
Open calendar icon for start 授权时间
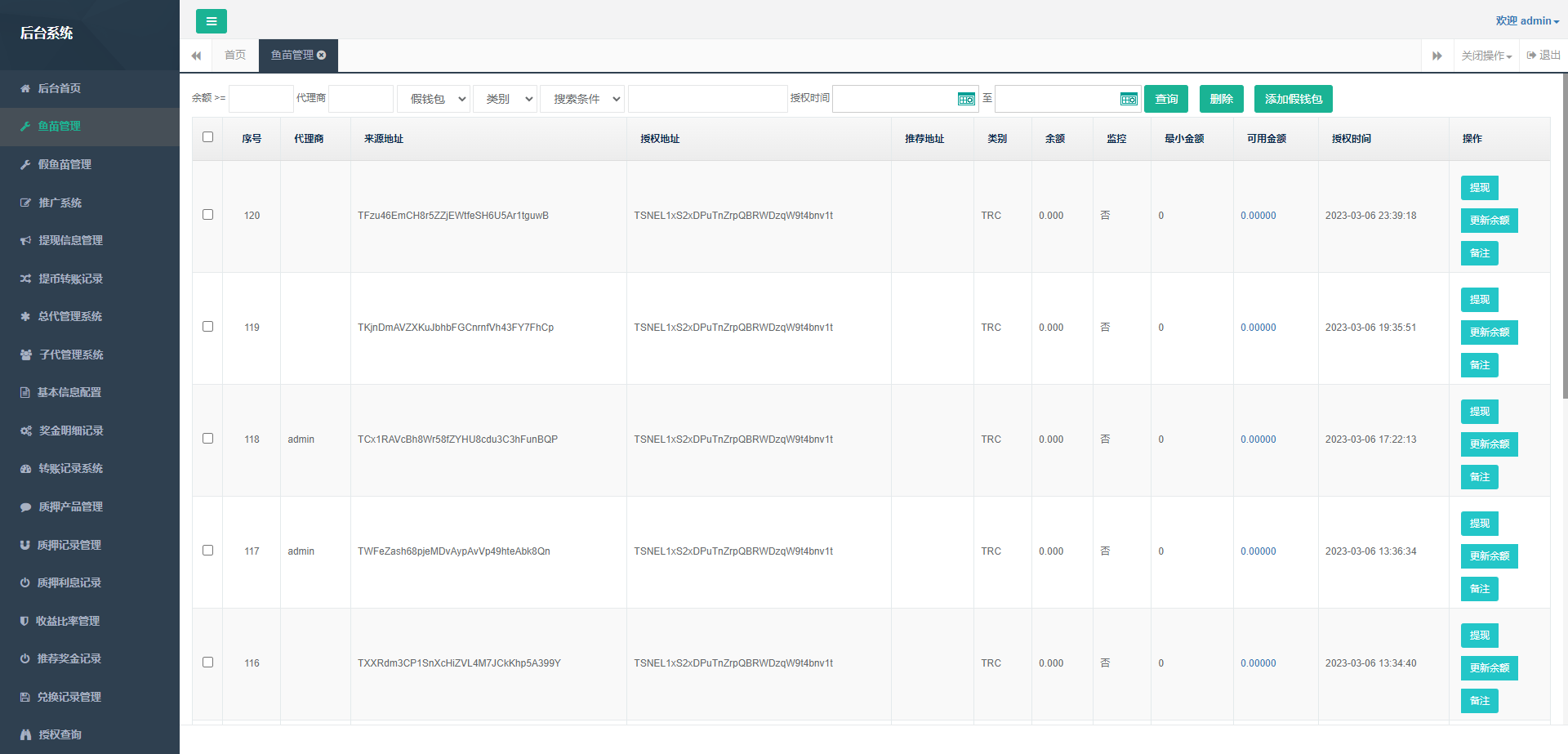[x=965, y=99]
